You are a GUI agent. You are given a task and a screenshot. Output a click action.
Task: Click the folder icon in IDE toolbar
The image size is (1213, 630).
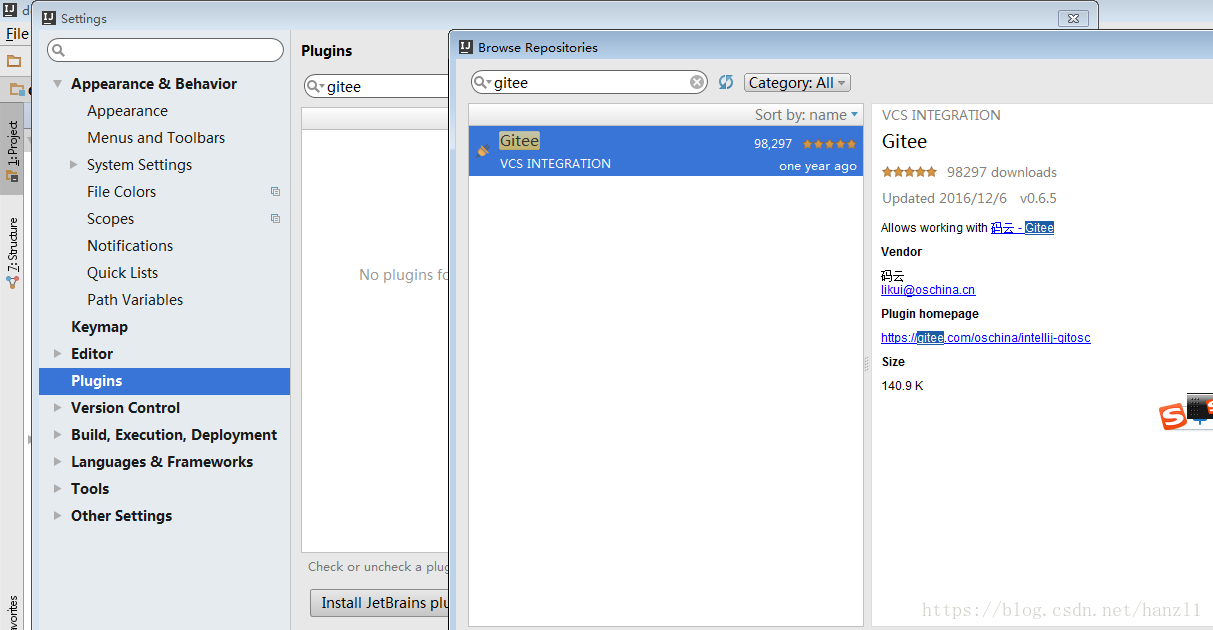click(14, 61)
